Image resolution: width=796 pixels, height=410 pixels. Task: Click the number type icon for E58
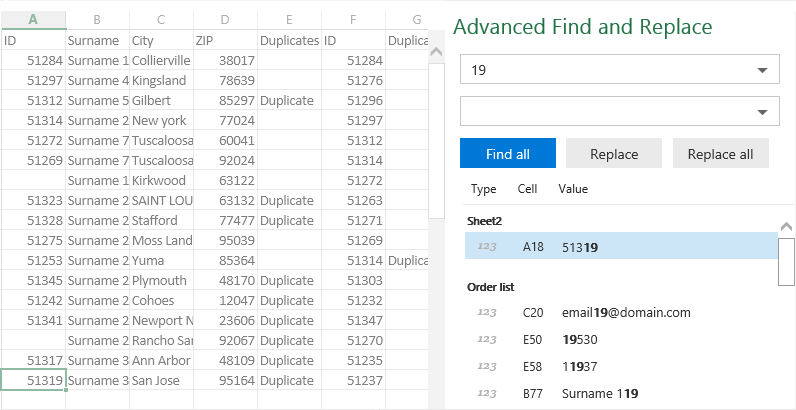tap(487, 366)
